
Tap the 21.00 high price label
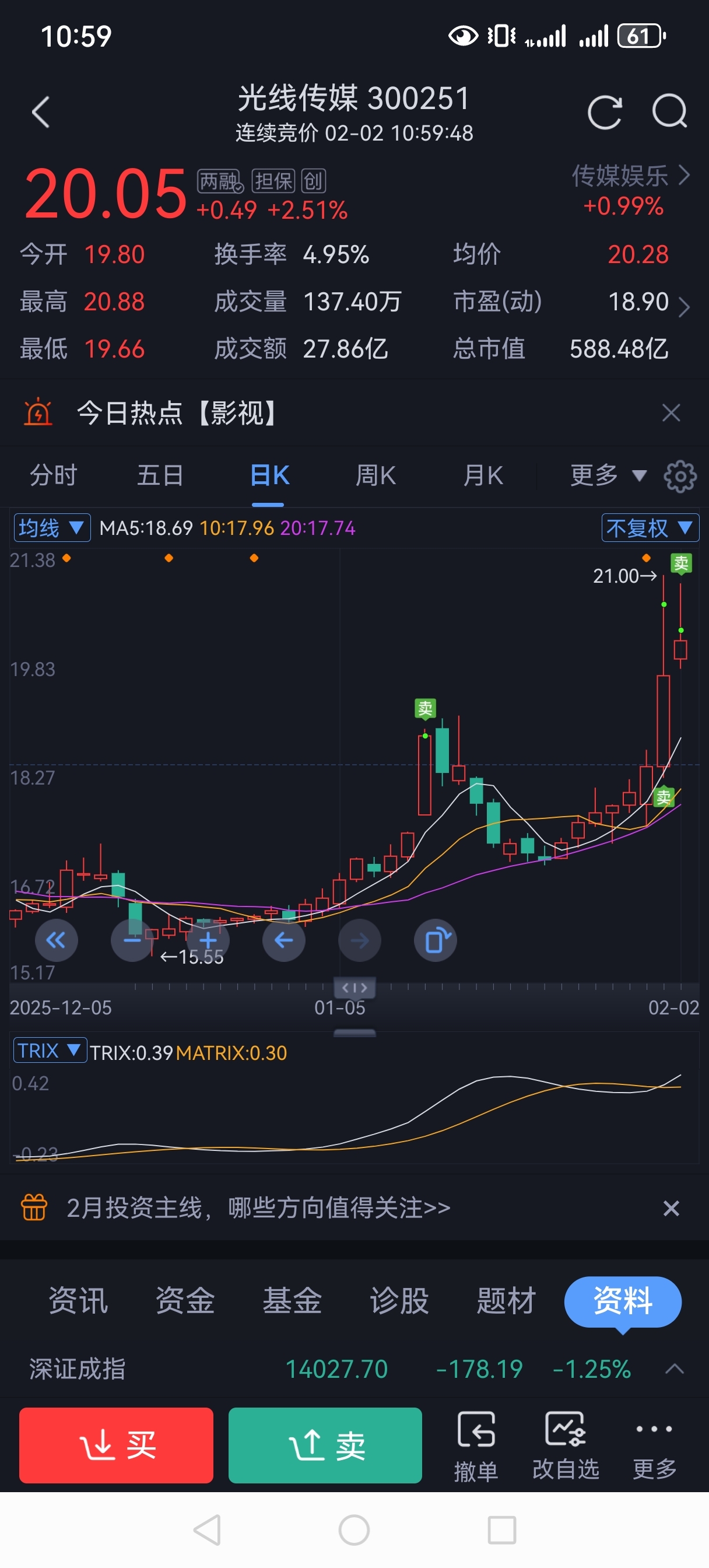624,576
